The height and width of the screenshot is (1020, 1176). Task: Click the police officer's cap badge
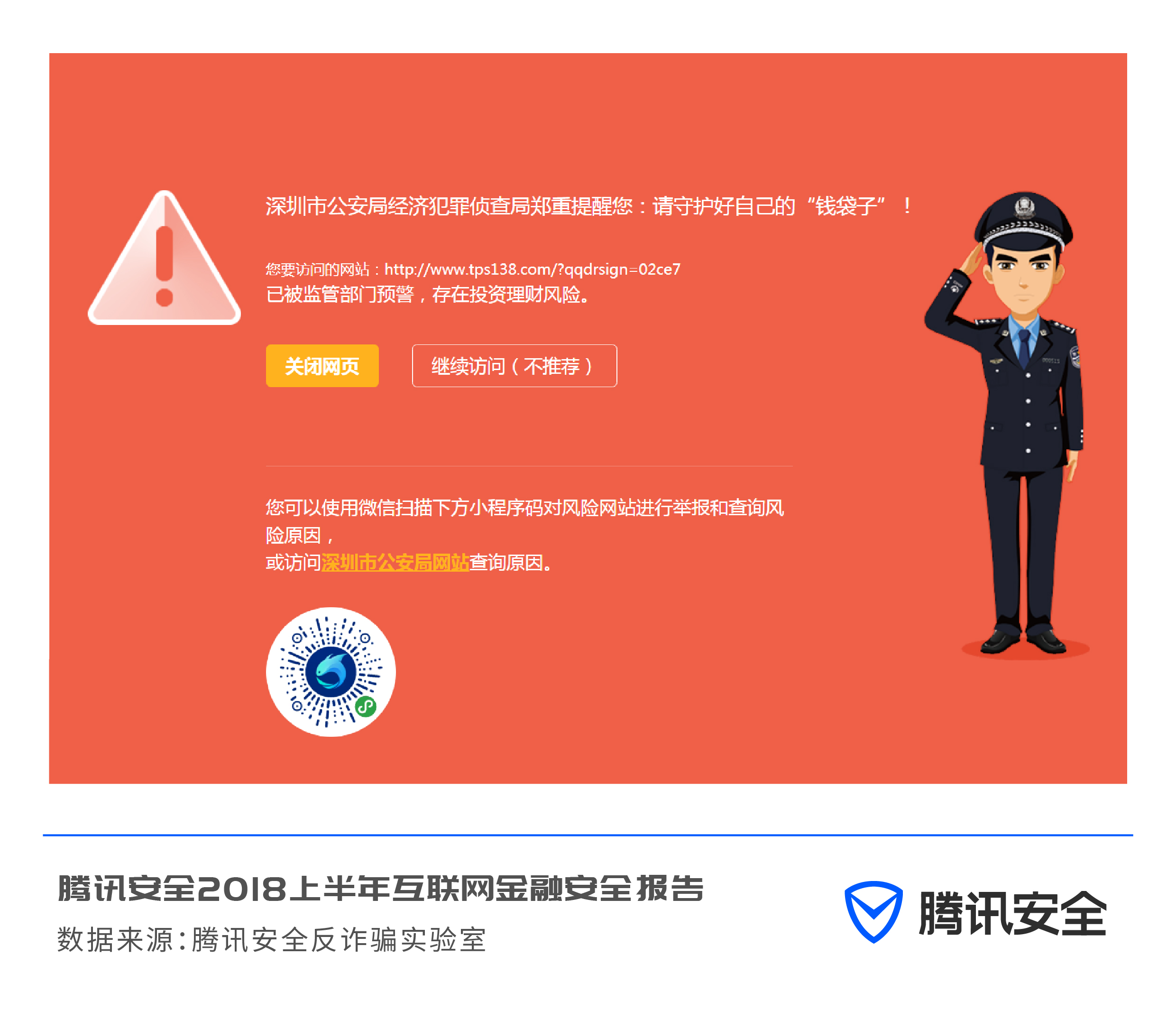click(1024, 206)
